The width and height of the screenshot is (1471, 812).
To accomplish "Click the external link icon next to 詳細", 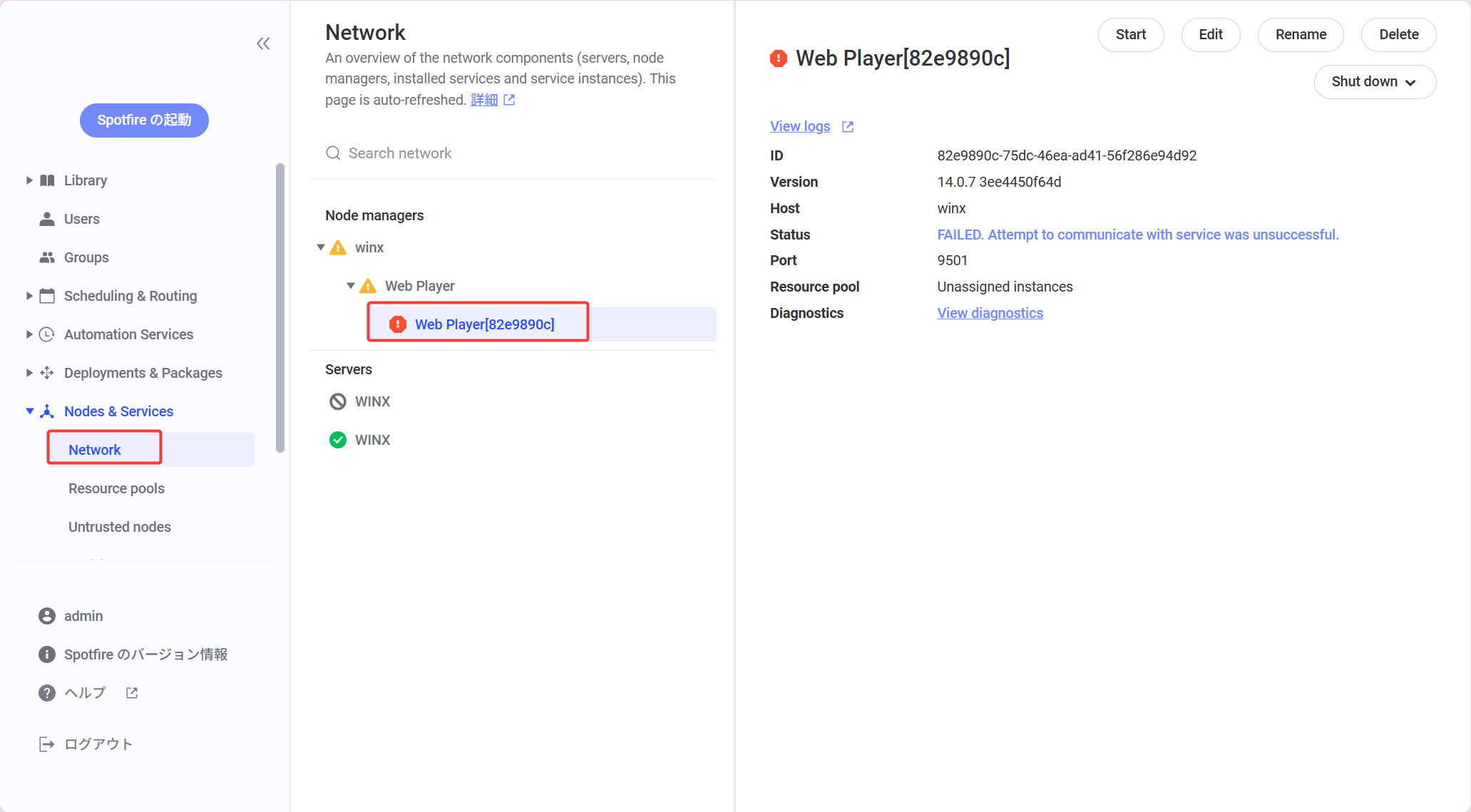I will click(x=509, y=100).
